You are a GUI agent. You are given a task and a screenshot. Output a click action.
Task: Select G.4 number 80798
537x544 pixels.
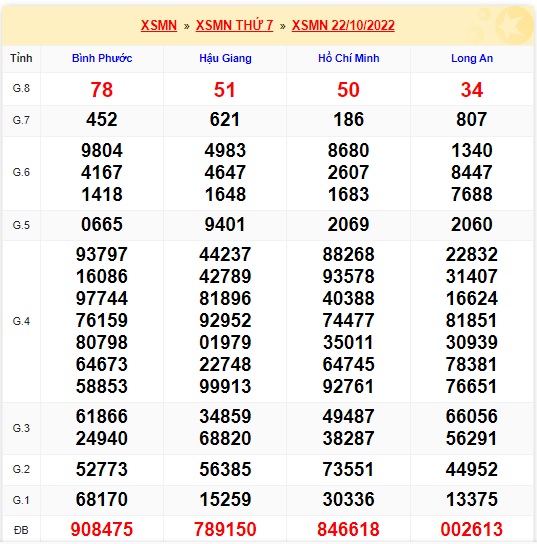click(x=102, y=342)
